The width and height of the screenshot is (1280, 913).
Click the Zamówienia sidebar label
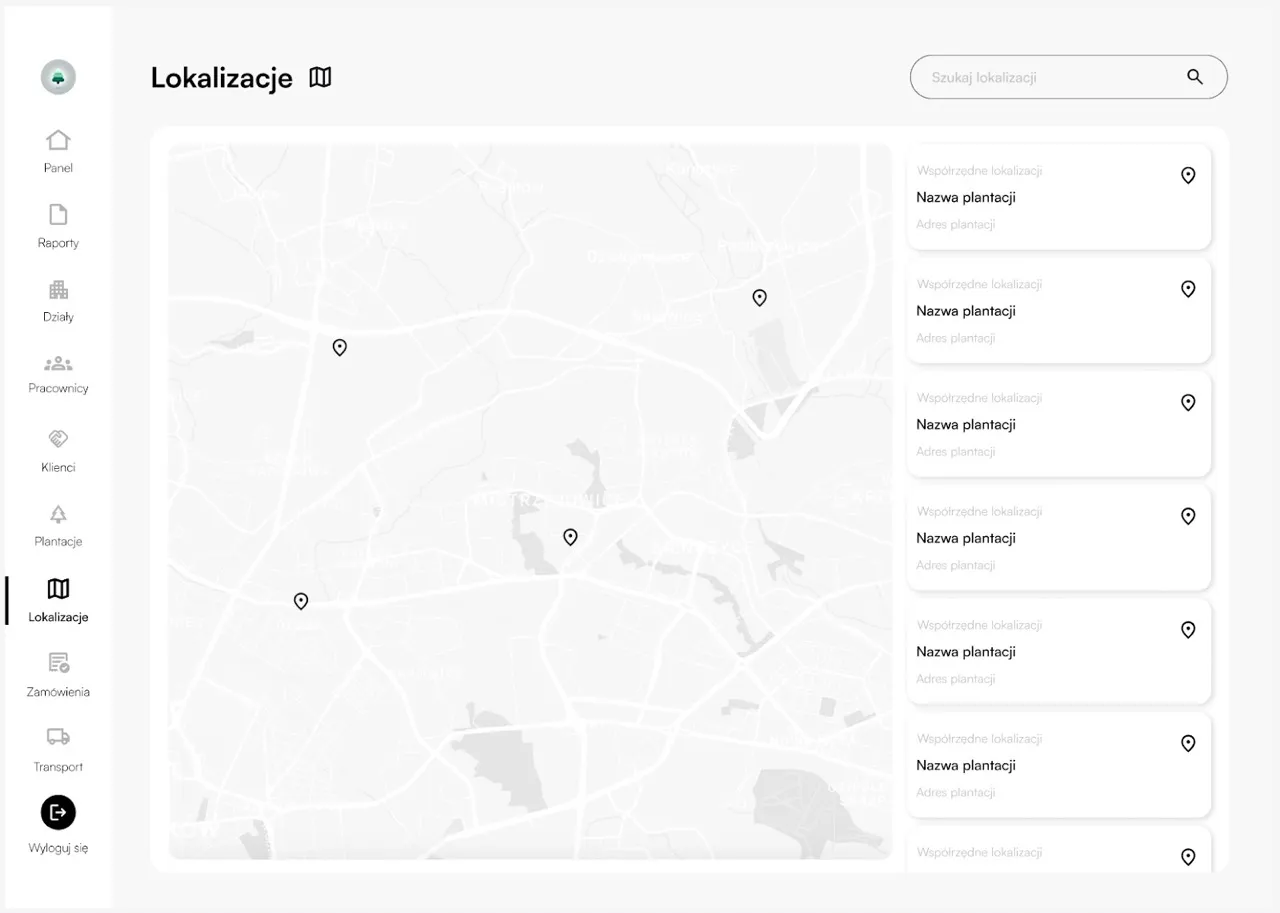[58, 692]
